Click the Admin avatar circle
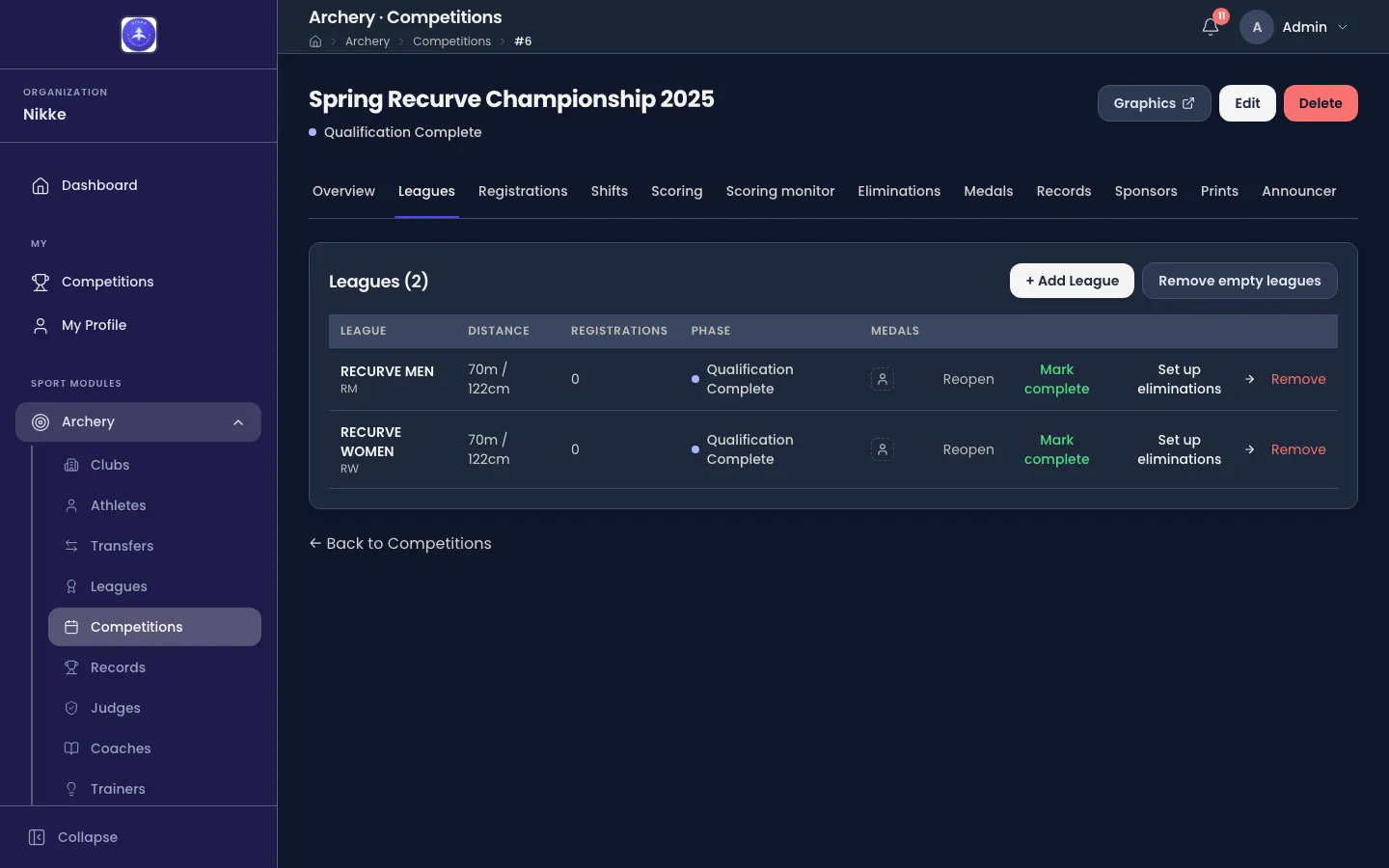1389x868 pixels. coord(1257,27)
